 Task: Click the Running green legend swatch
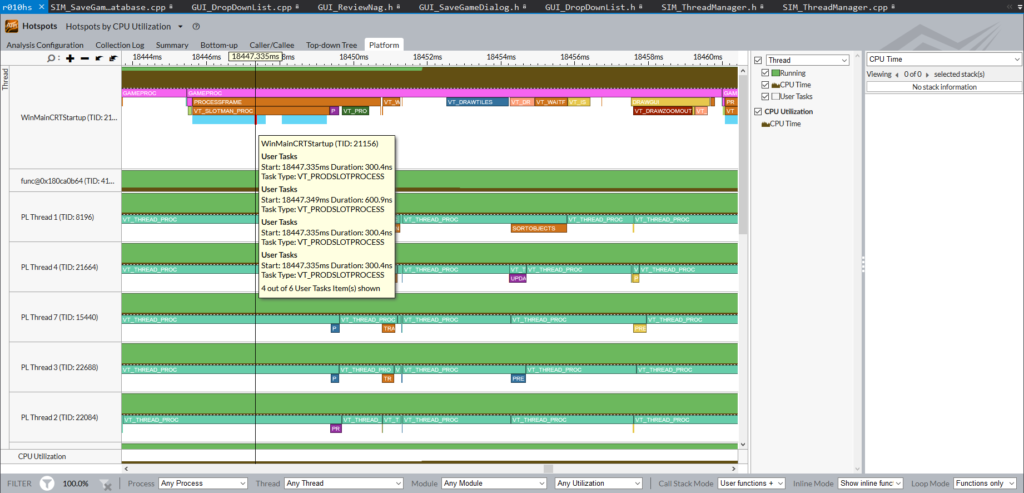776,73
